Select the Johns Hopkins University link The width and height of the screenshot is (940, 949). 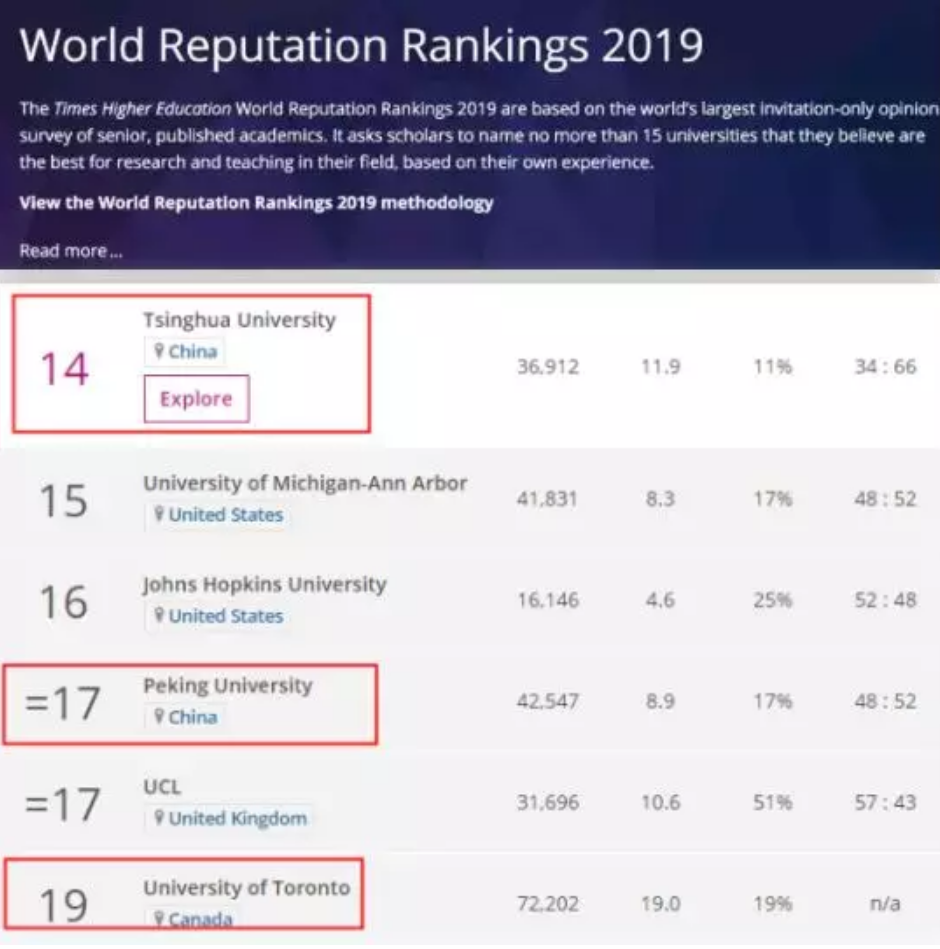coord(265,584)
